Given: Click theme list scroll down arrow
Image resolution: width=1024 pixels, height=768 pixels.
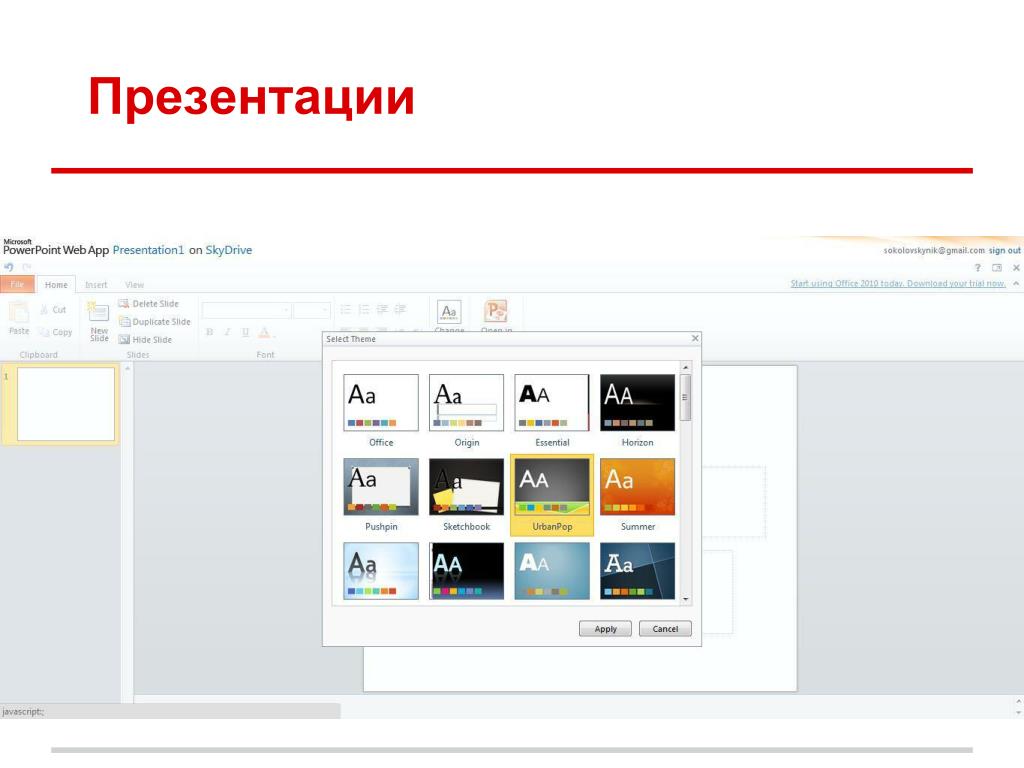Looking at the screenshot, I should click(686, 599).
